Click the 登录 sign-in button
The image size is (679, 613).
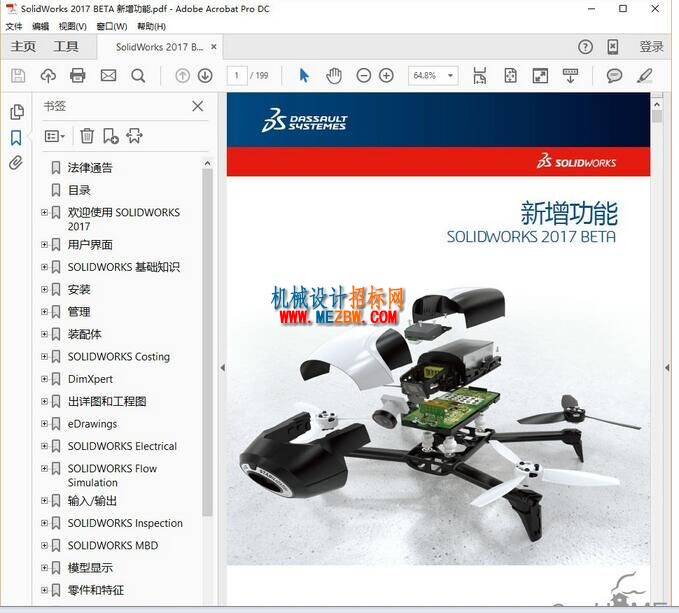651,47
